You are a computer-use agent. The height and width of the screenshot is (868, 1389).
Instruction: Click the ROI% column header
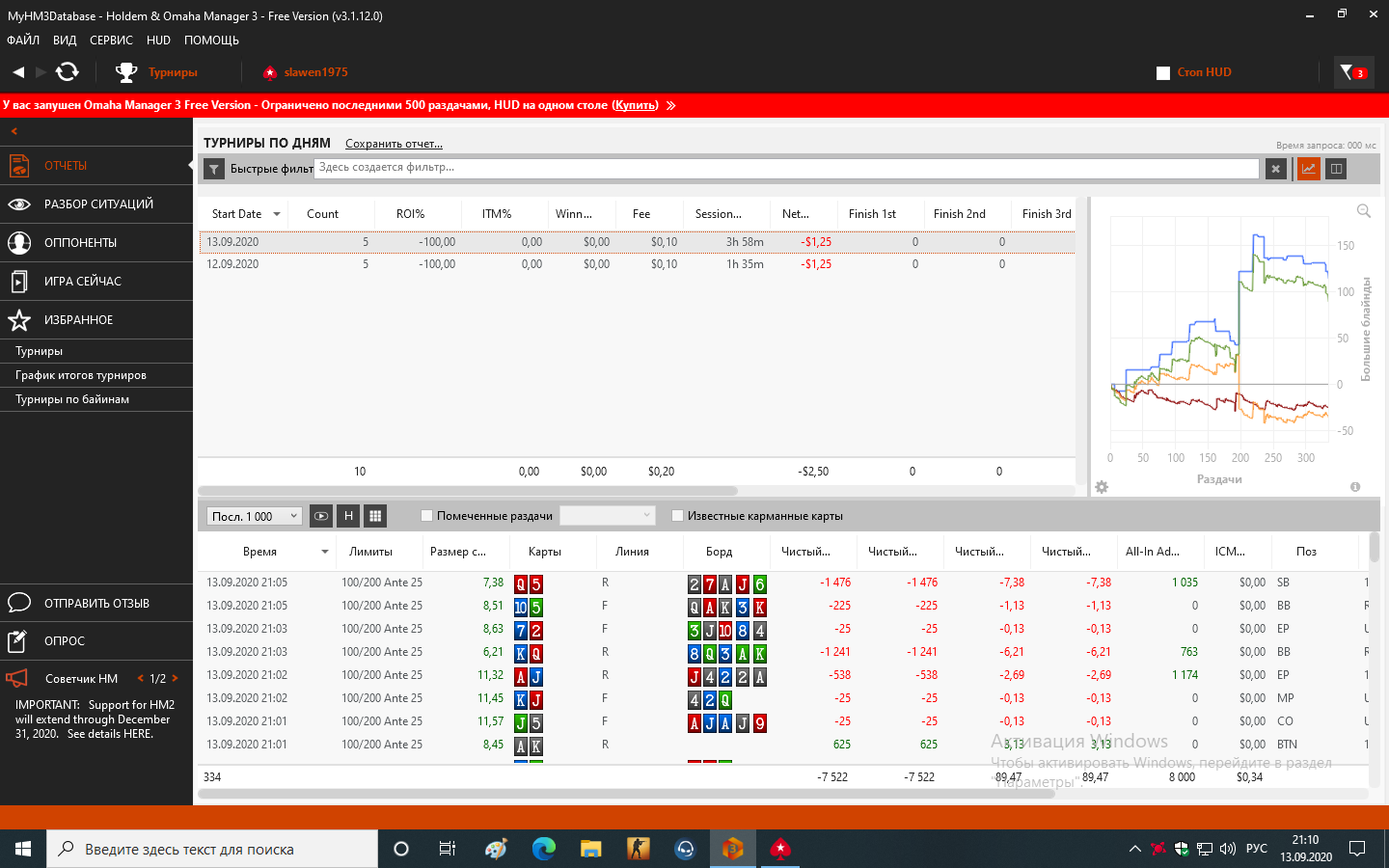pyautogui.click(x=411, y=214)
